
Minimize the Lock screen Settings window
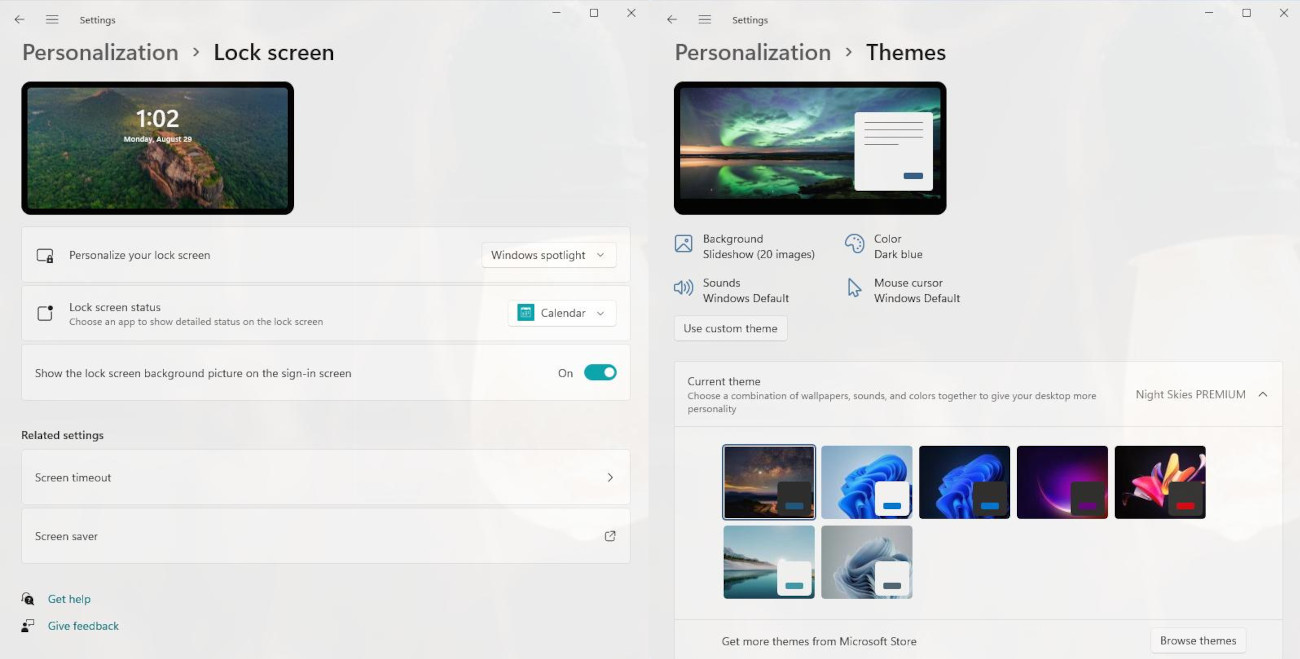coord(557,13)
